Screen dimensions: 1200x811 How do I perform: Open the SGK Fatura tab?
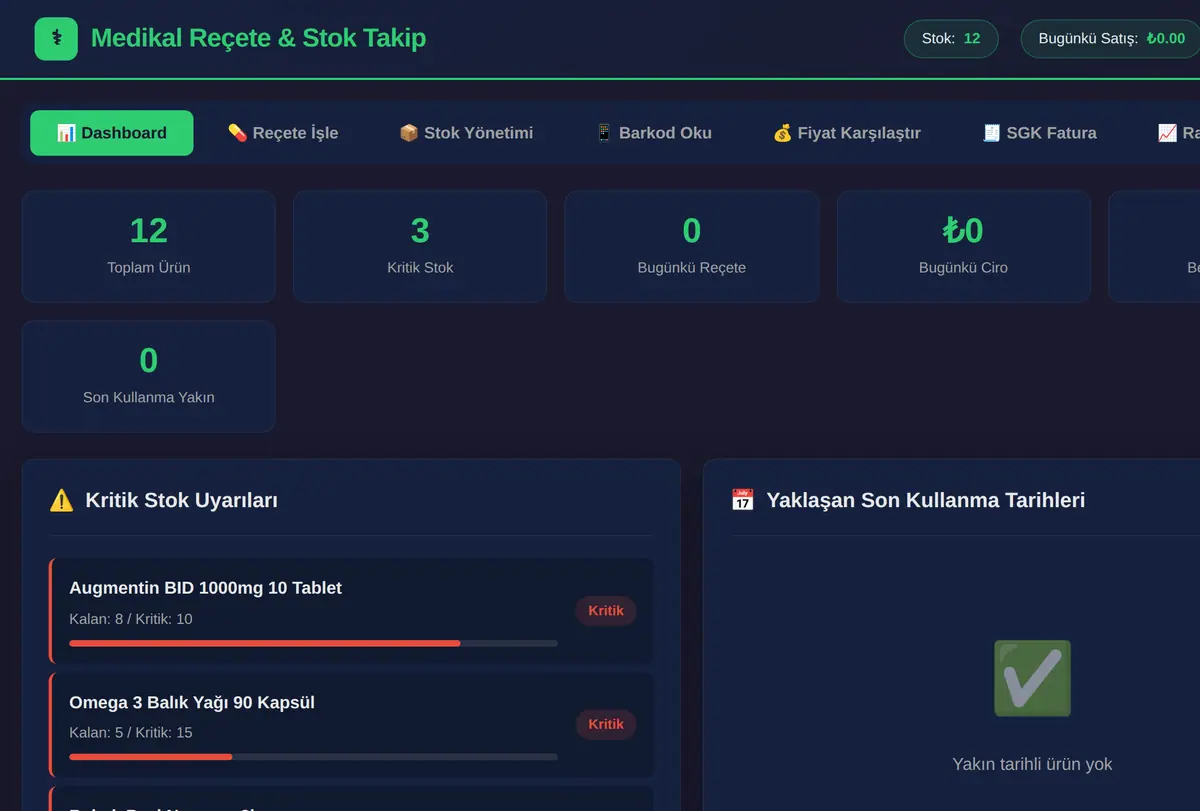[x=1040, y=133]
